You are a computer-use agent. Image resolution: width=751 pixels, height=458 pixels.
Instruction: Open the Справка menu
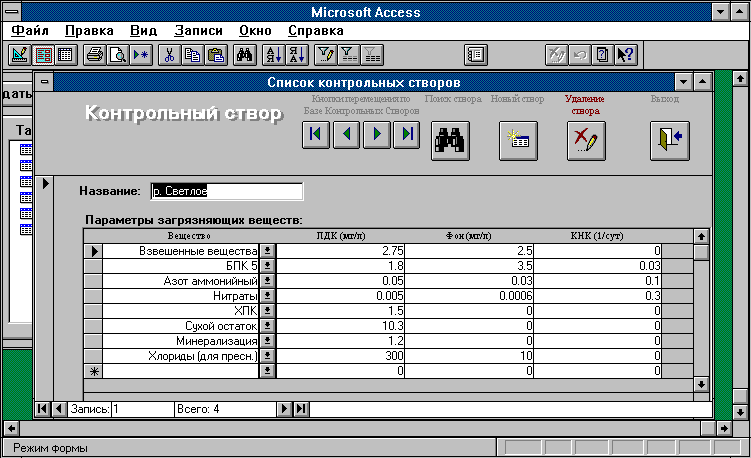tap(316, 31)
